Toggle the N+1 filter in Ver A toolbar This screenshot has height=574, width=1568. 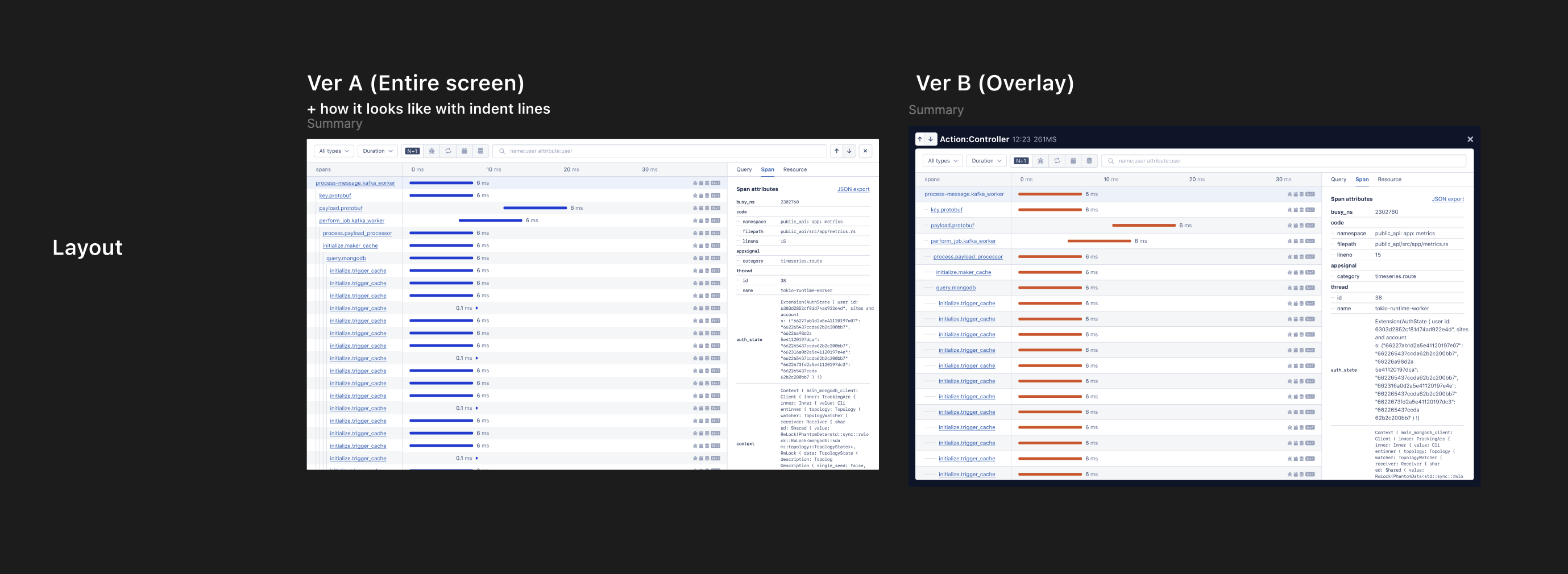(412, 151)
